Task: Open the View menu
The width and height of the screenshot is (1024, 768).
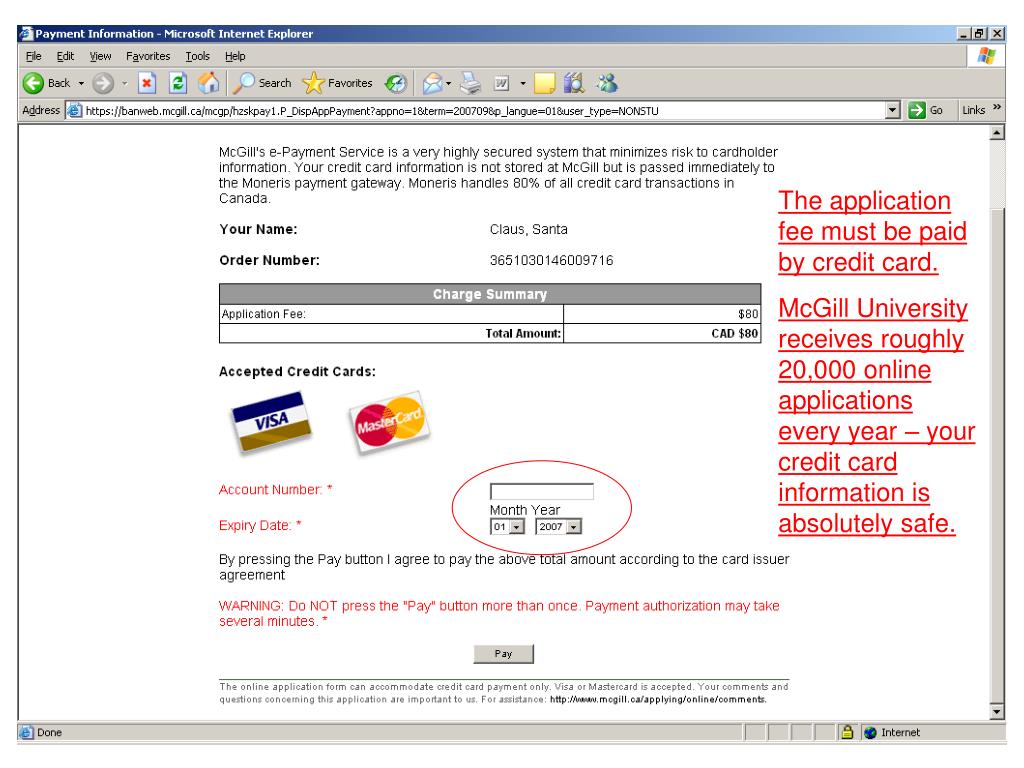Action: click(x=101, y=56)
